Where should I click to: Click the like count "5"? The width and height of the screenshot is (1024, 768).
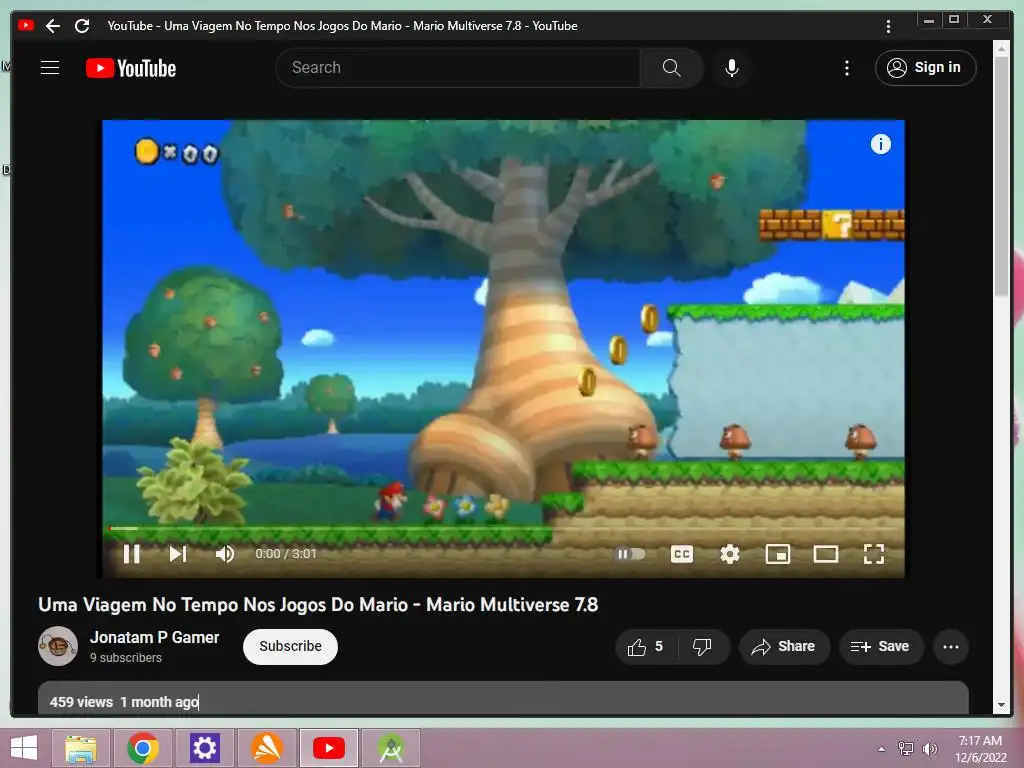[x=659, y=647]
